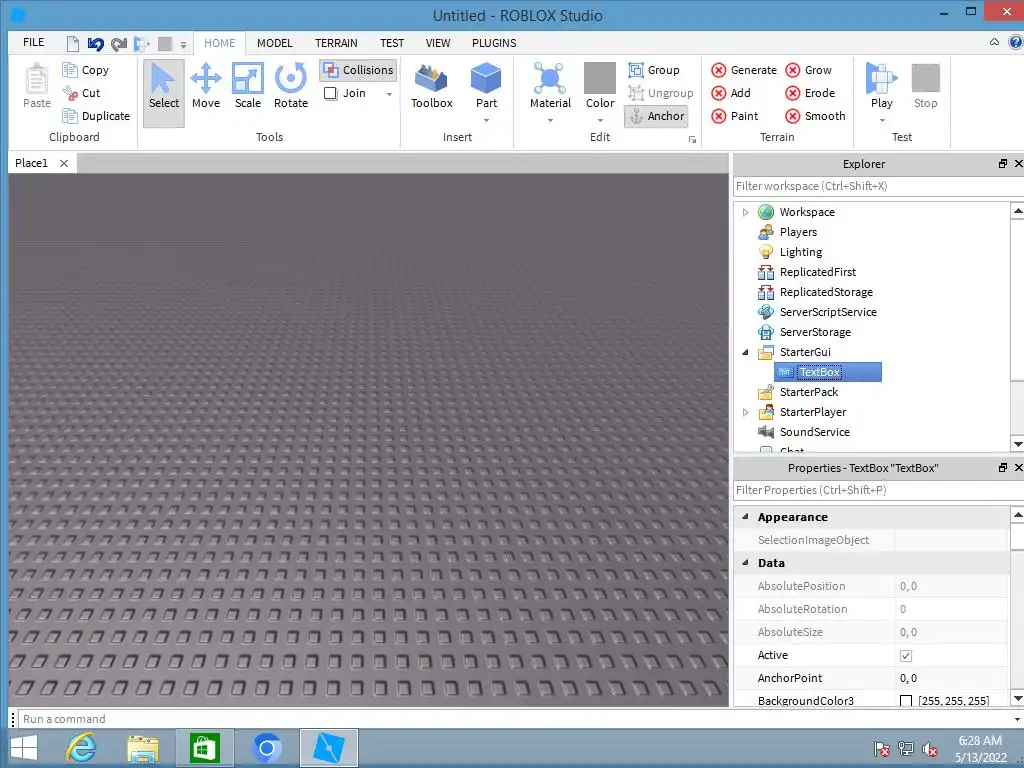Open the Windows Store taskbar icon
The image size is (1024, 768).
[204, 748]
